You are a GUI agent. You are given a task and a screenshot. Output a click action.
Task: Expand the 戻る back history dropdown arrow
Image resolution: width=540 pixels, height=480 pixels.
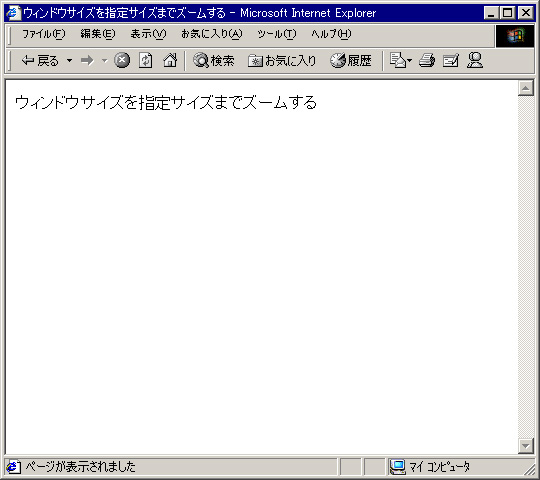click(x=70, y=61)
